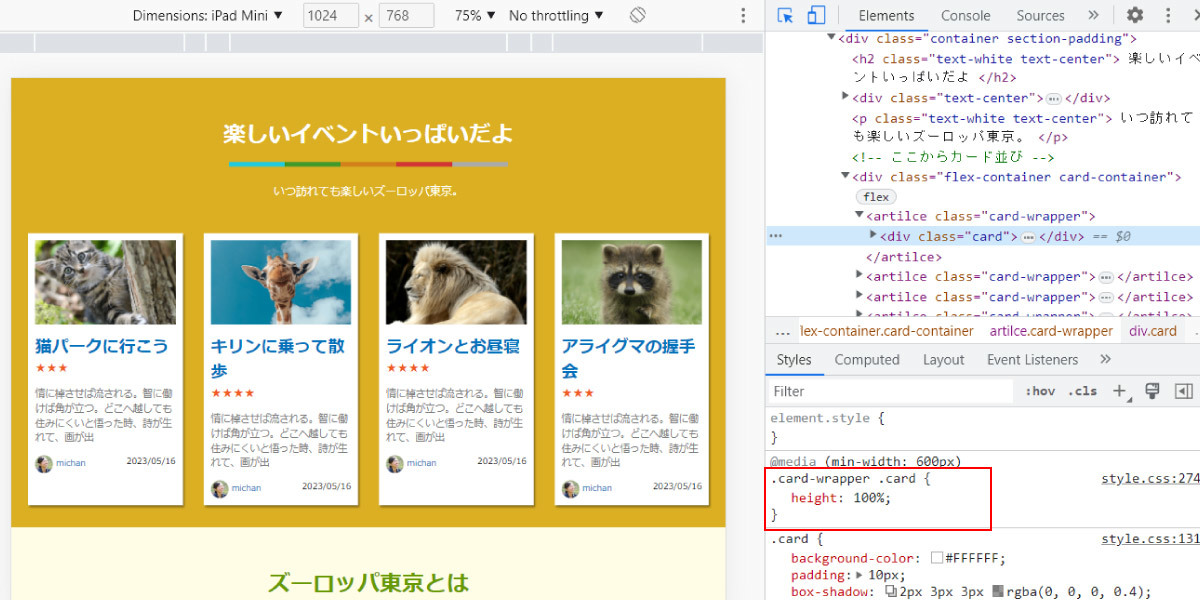
Task: Toggle the .cls class editor button
Action: [1082, 391]
